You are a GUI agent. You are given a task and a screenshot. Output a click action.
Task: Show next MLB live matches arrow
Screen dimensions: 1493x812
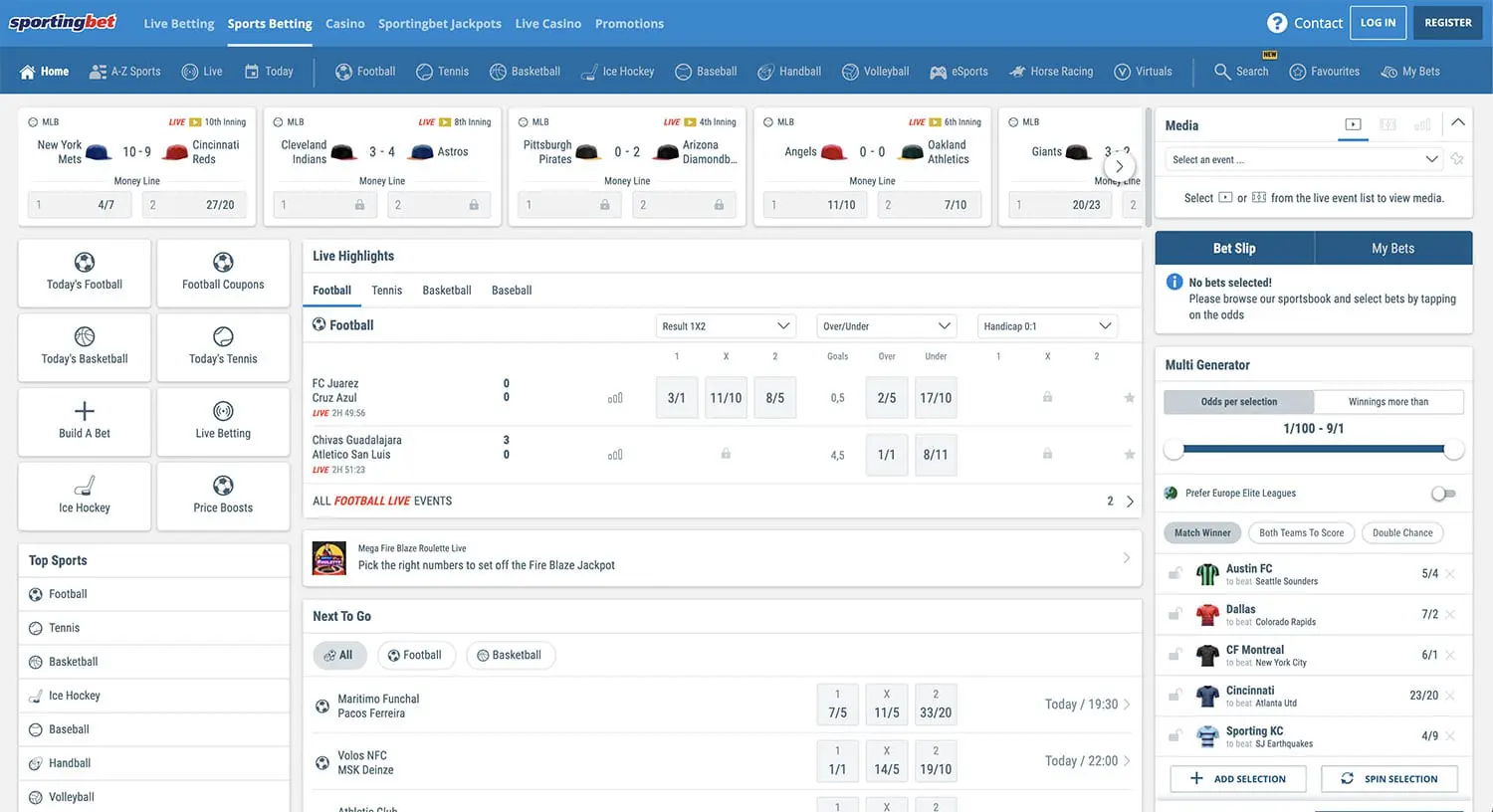click(x=1119, y=167)
